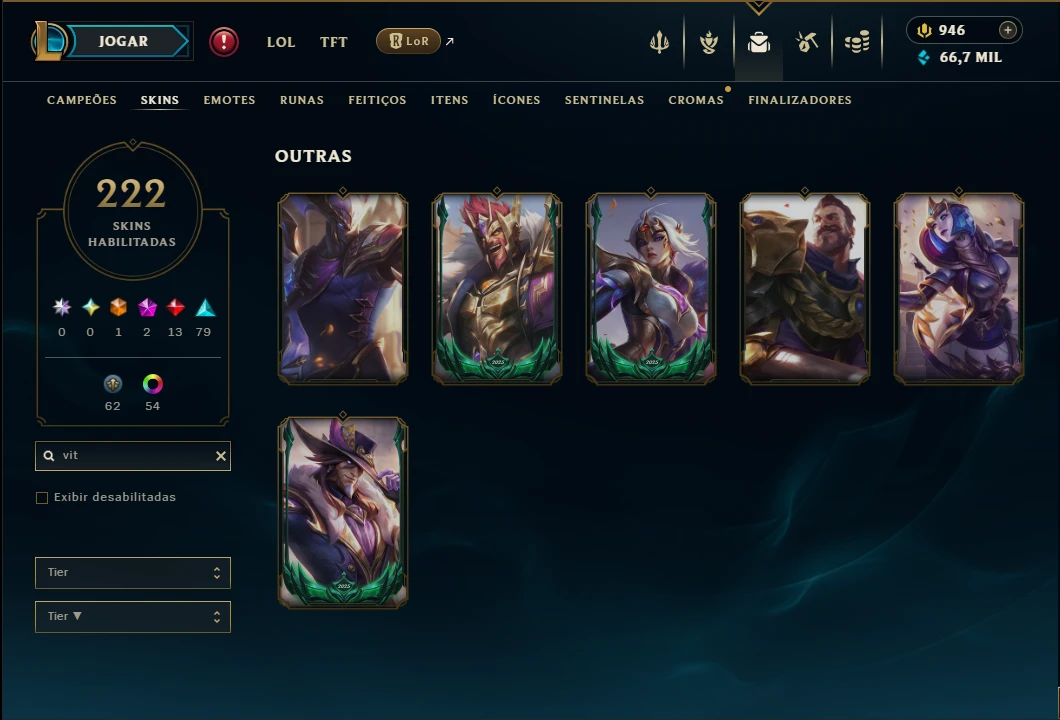Open the second Tier sort dropdown
The width and height of the screenshot is (1060, 720).
point(132,617)
